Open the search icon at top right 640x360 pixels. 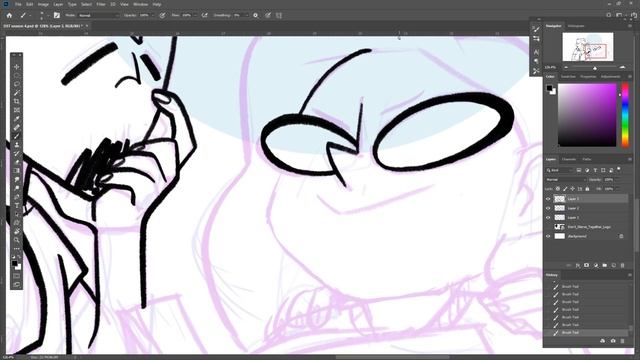pos(609,15)
